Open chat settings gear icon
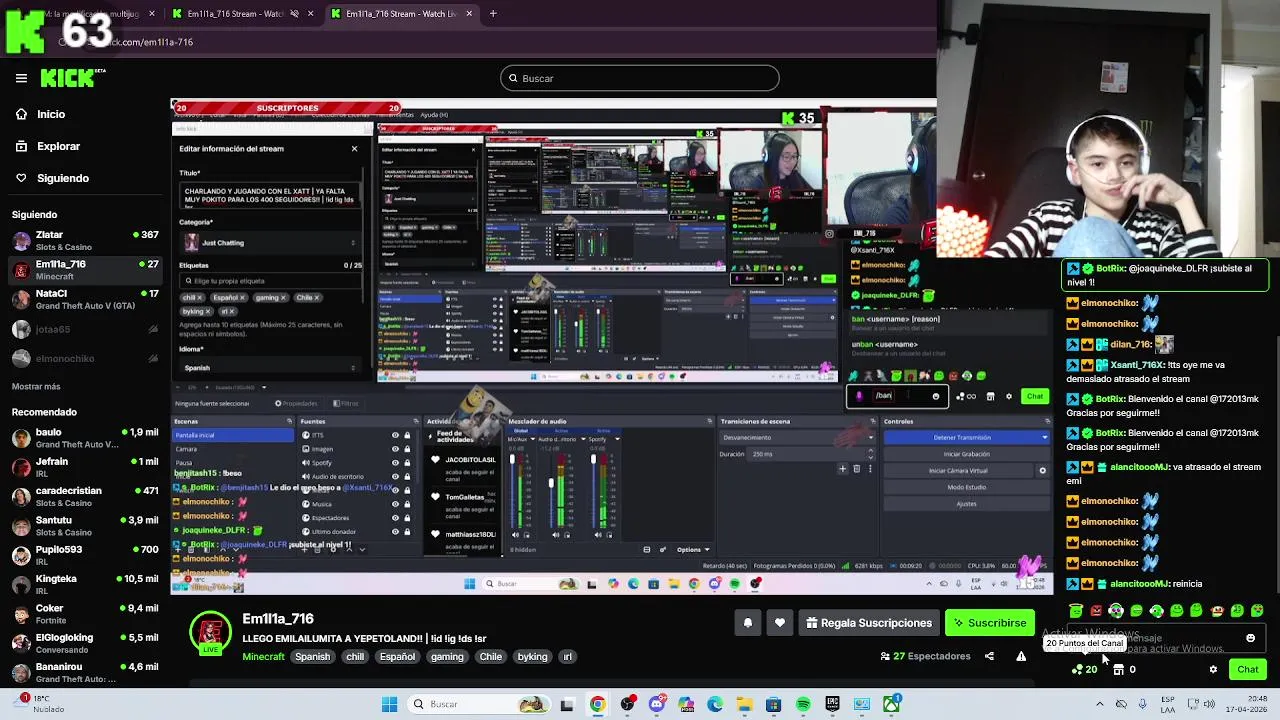This screenshot has width=1280, height=720. point(1213,669)
